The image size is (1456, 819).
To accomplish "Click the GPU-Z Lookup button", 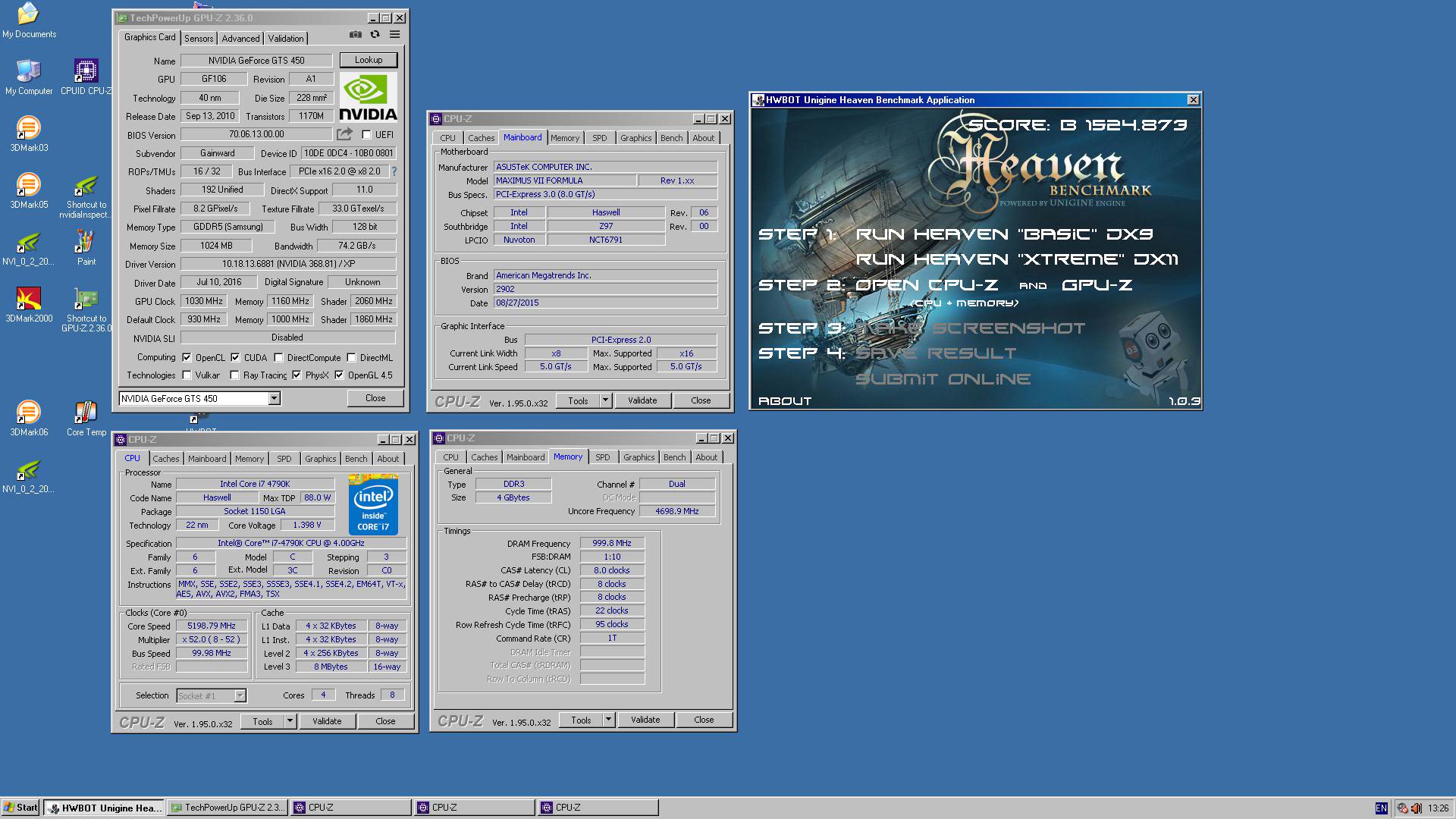I will pyautogui.click(x=368, y=60).
